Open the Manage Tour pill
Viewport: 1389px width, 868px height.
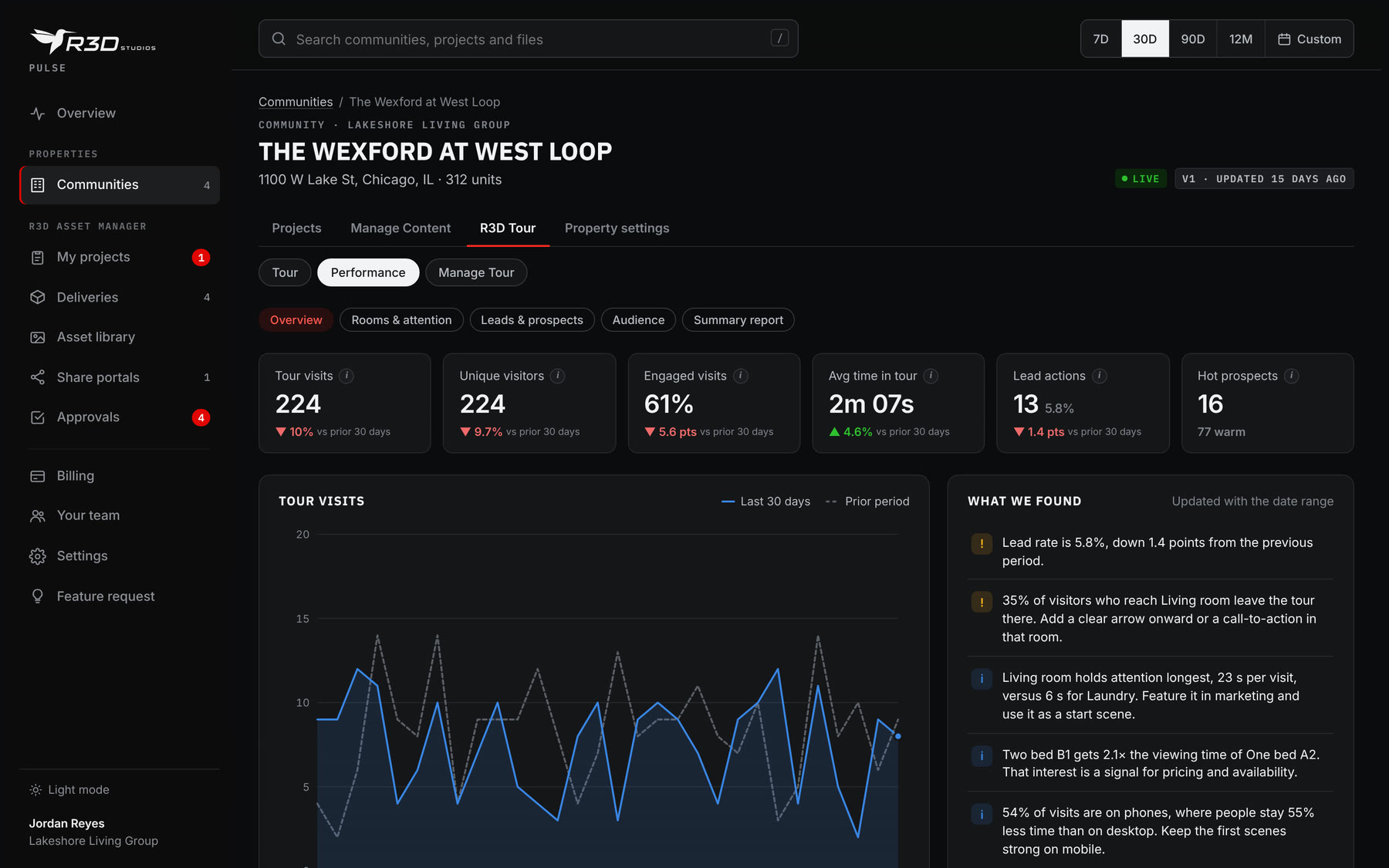(x=476, y=272)
